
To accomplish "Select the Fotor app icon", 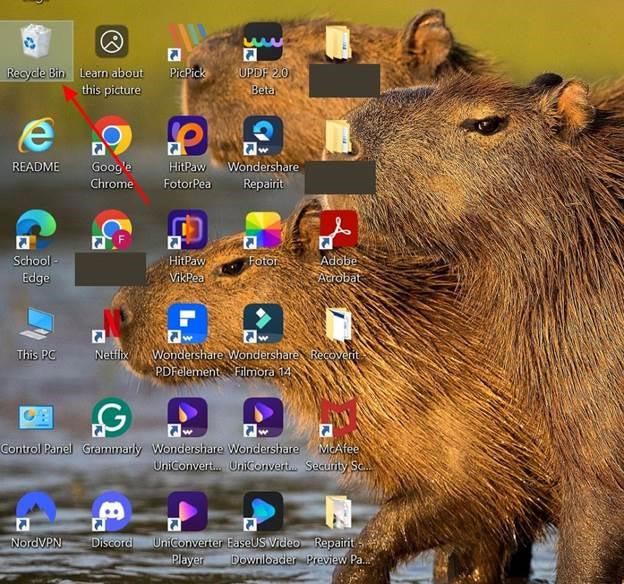I will [x=263, y=231].
